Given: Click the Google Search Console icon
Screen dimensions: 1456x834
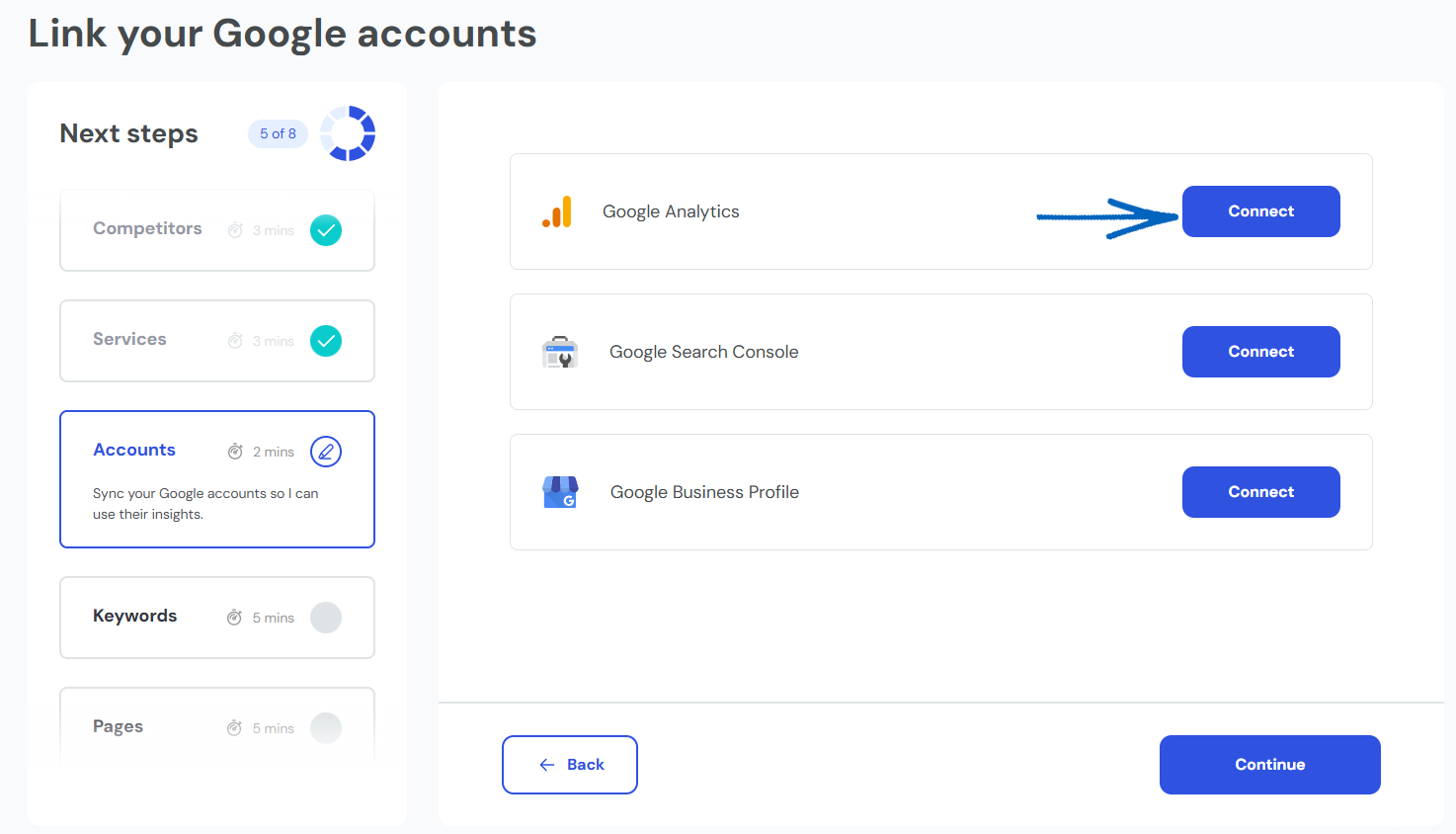Looking at the screenshot, I should click(x=560, y=352).
